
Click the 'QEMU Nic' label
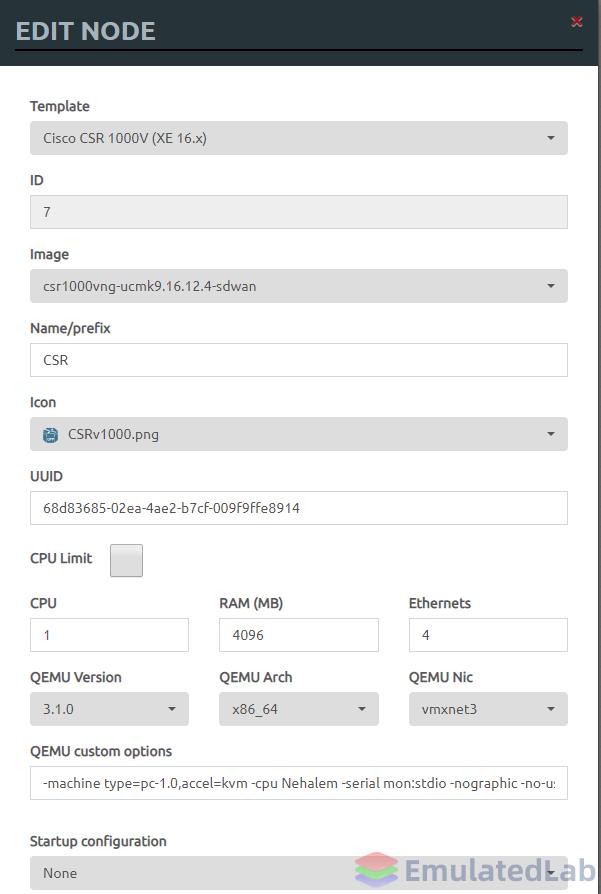(441, 677)
